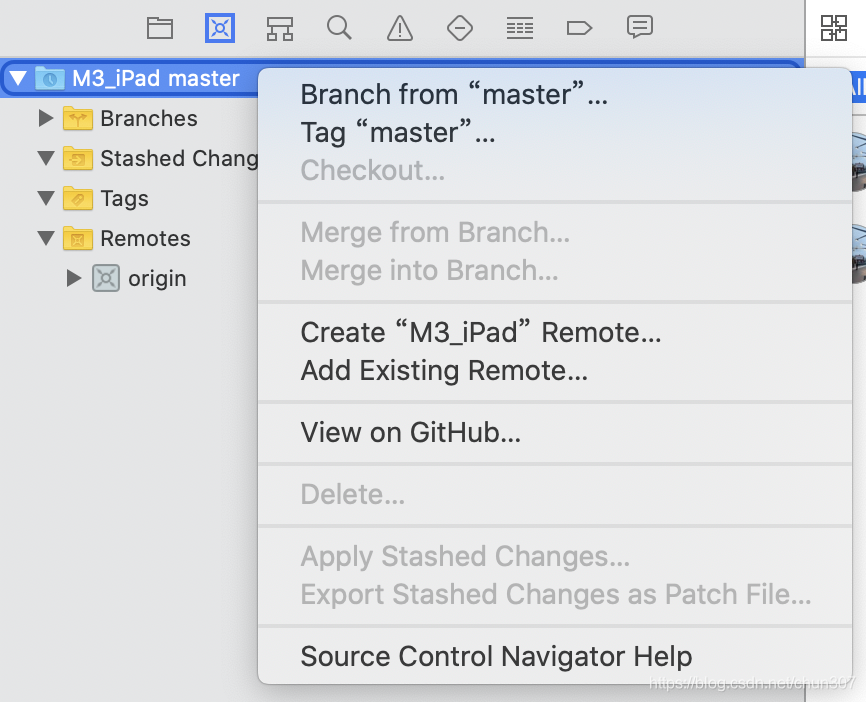
Task: Choose Add Existing Remote… menu item
Action: tap(555, 371)
